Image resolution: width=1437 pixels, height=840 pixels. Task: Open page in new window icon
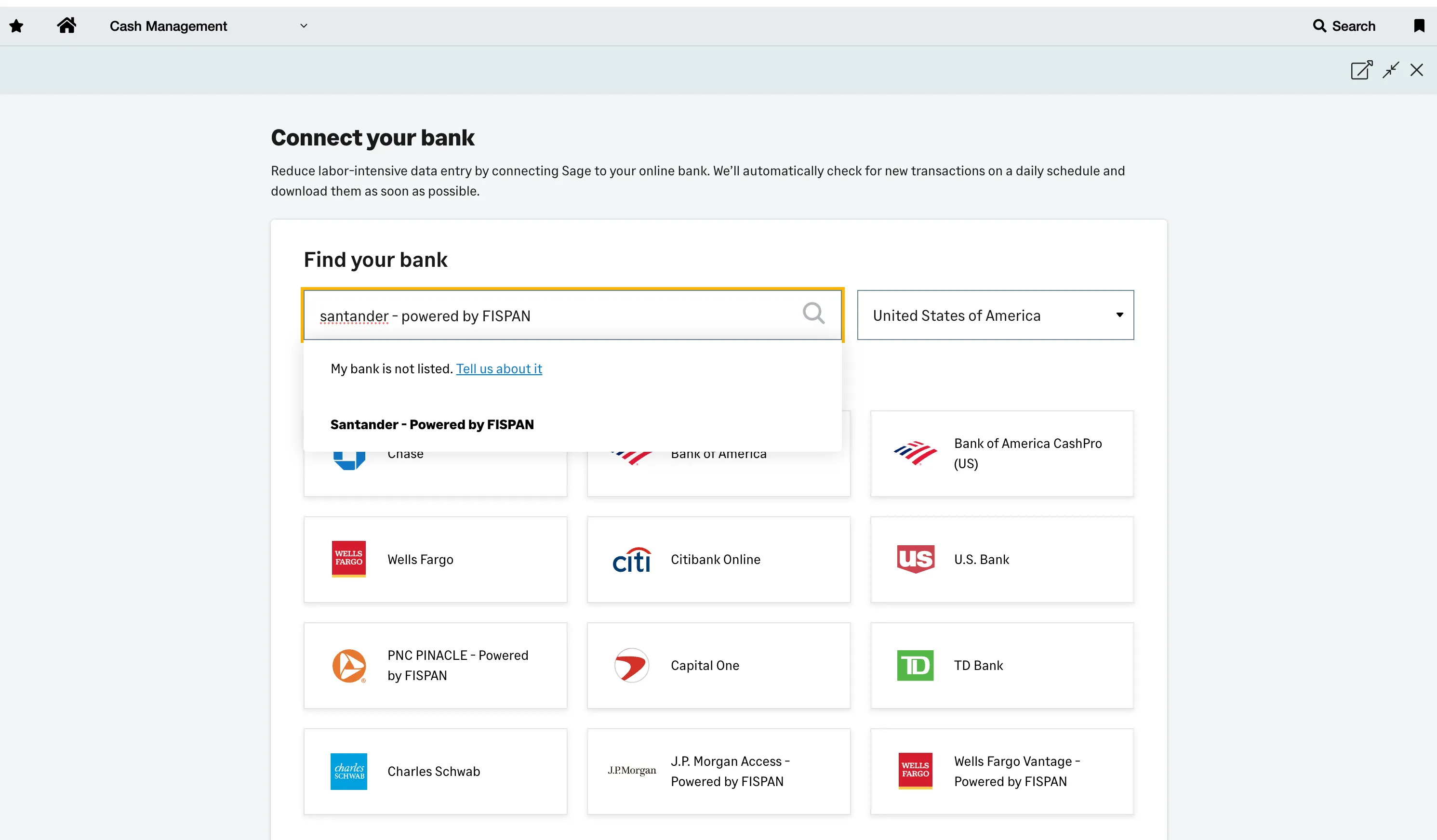coord(1361,70)
